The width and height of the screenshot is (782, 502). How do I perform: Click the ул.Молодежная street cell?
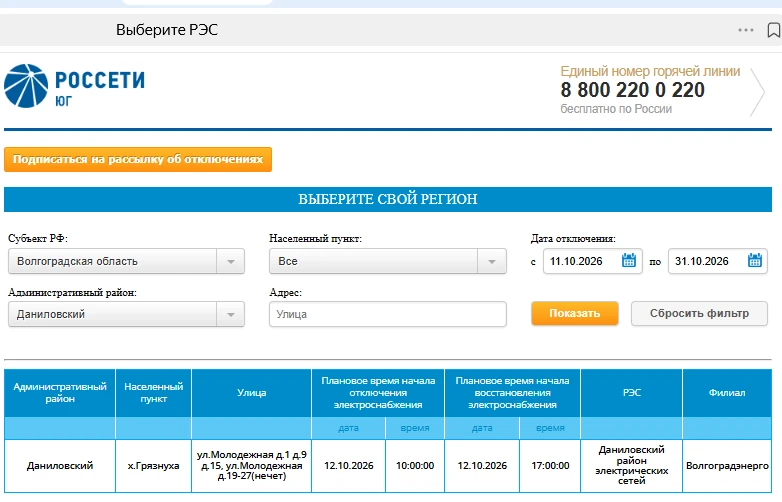pyautogui.click(x=251, y=466)
